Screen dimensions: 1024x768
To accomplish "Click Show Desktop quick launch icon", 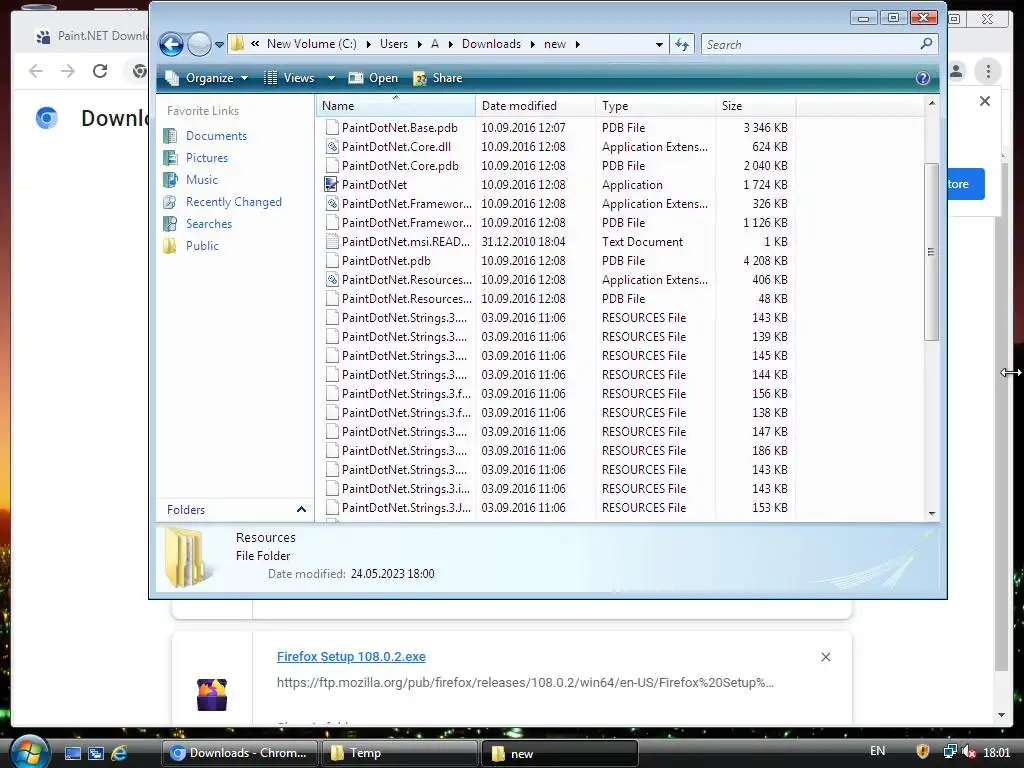I will [72, 754].
